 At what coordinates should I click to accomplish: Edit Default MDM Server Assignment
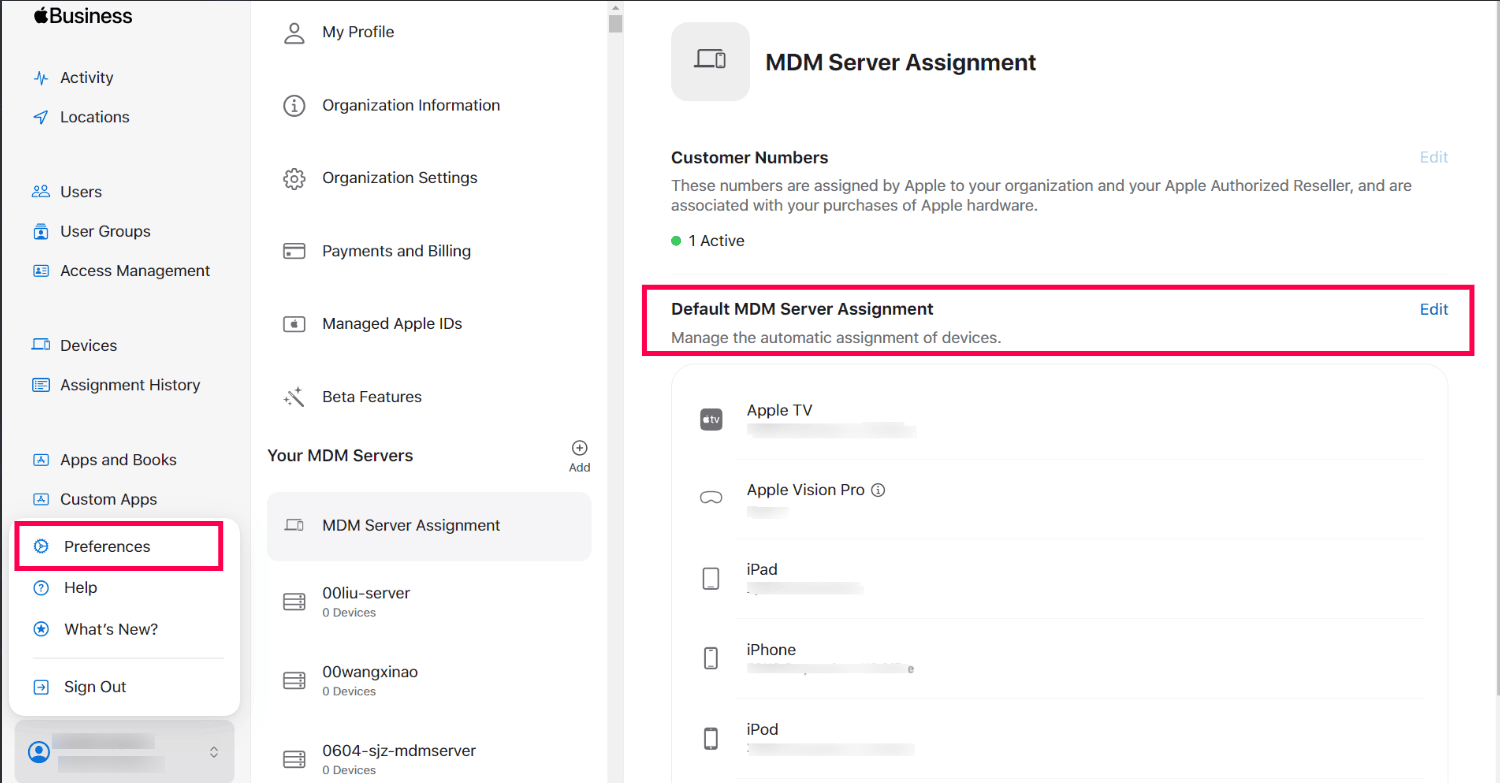coord(1433,310)
